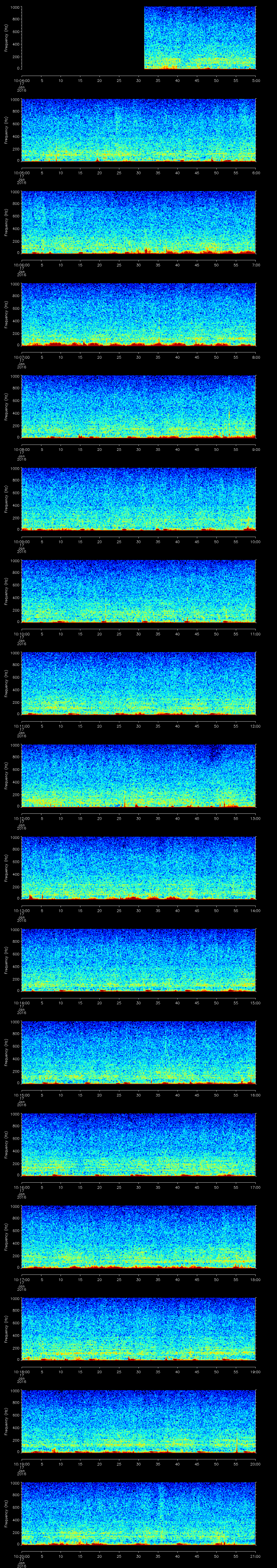
Task: Click the 8:00 end-time axis label
Action: tap(256, 357)
